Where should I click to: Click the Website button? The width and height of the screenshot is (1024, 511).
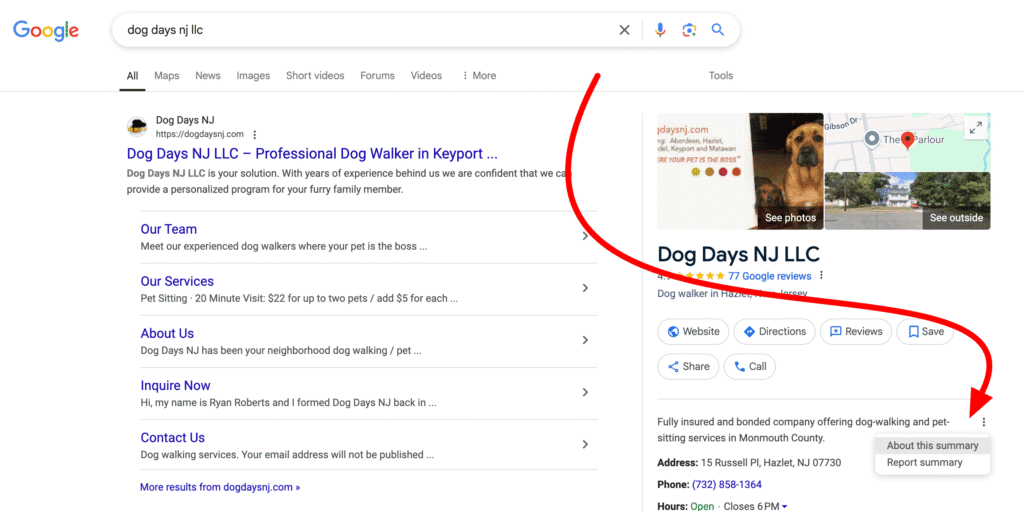(693, 332)
